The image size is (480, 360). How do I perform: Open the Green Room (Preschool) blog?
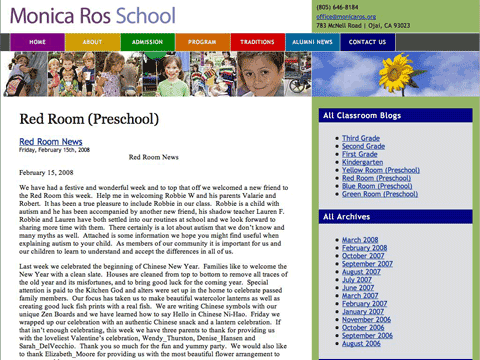[380, 194]
